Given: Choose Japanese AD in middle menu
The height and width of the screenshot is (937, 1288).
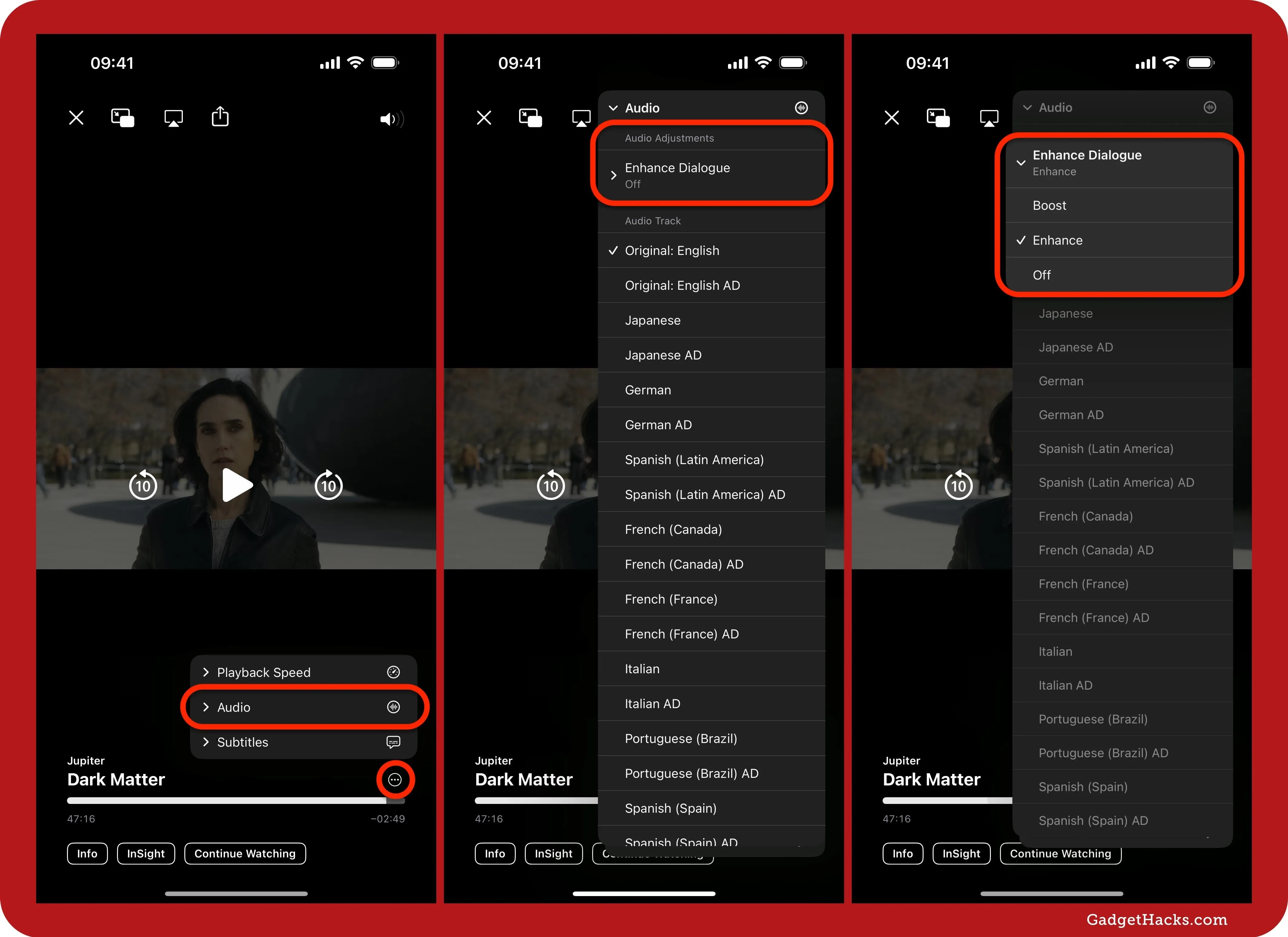Looking at the screenshot, I should pos(712,356).
